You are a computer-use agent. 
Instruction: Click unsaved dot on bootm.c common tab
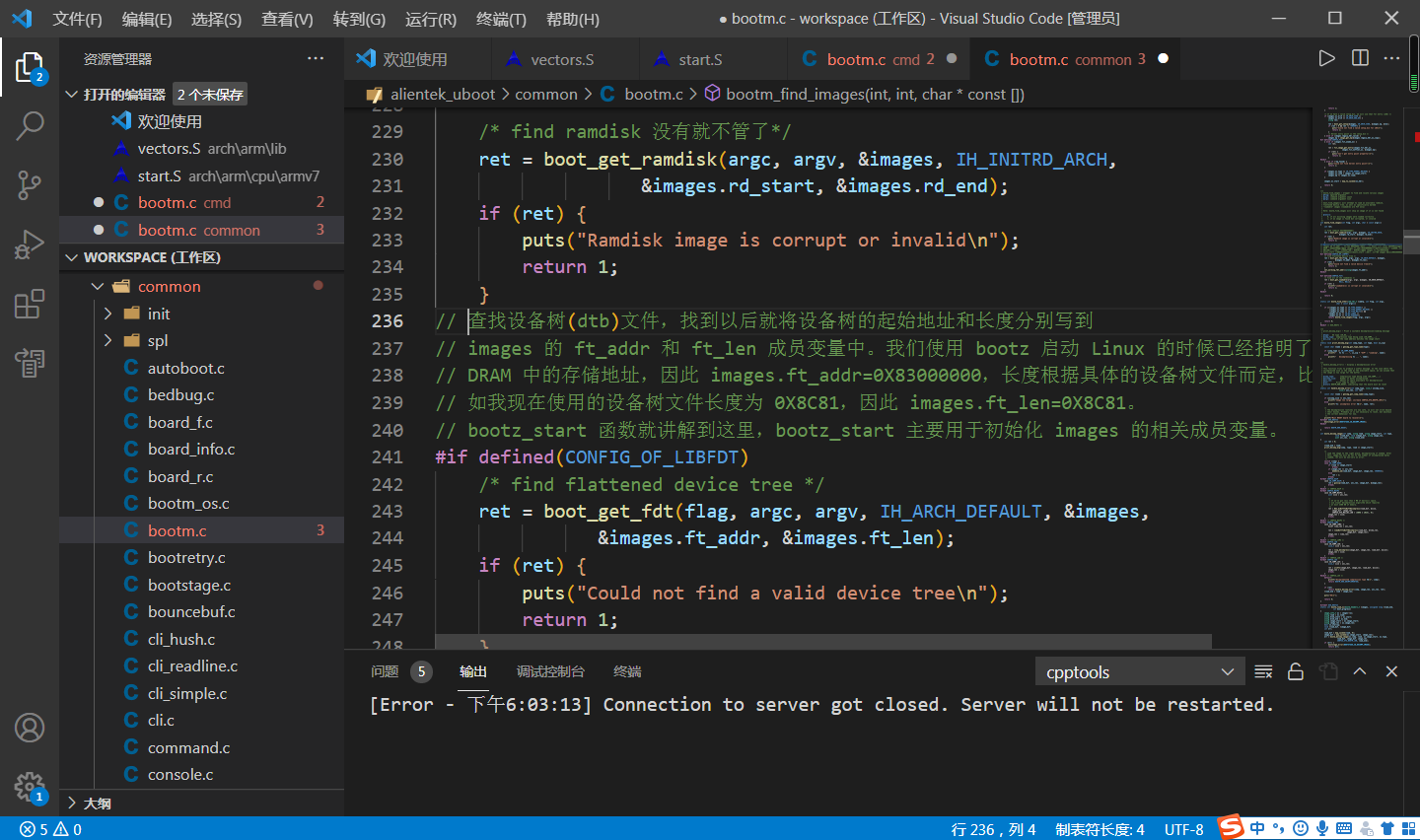(1163, 59)
